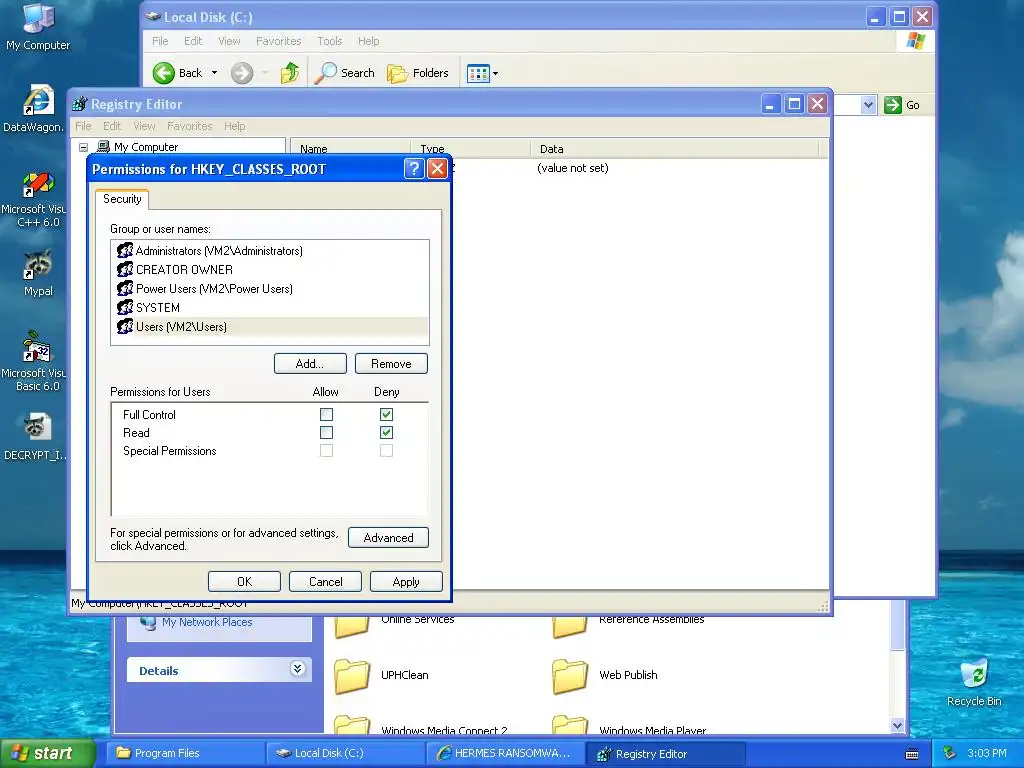The image size is (1024, 768).
Task: Click Type column header in Registry Editor
Action: tap(470, 149)
